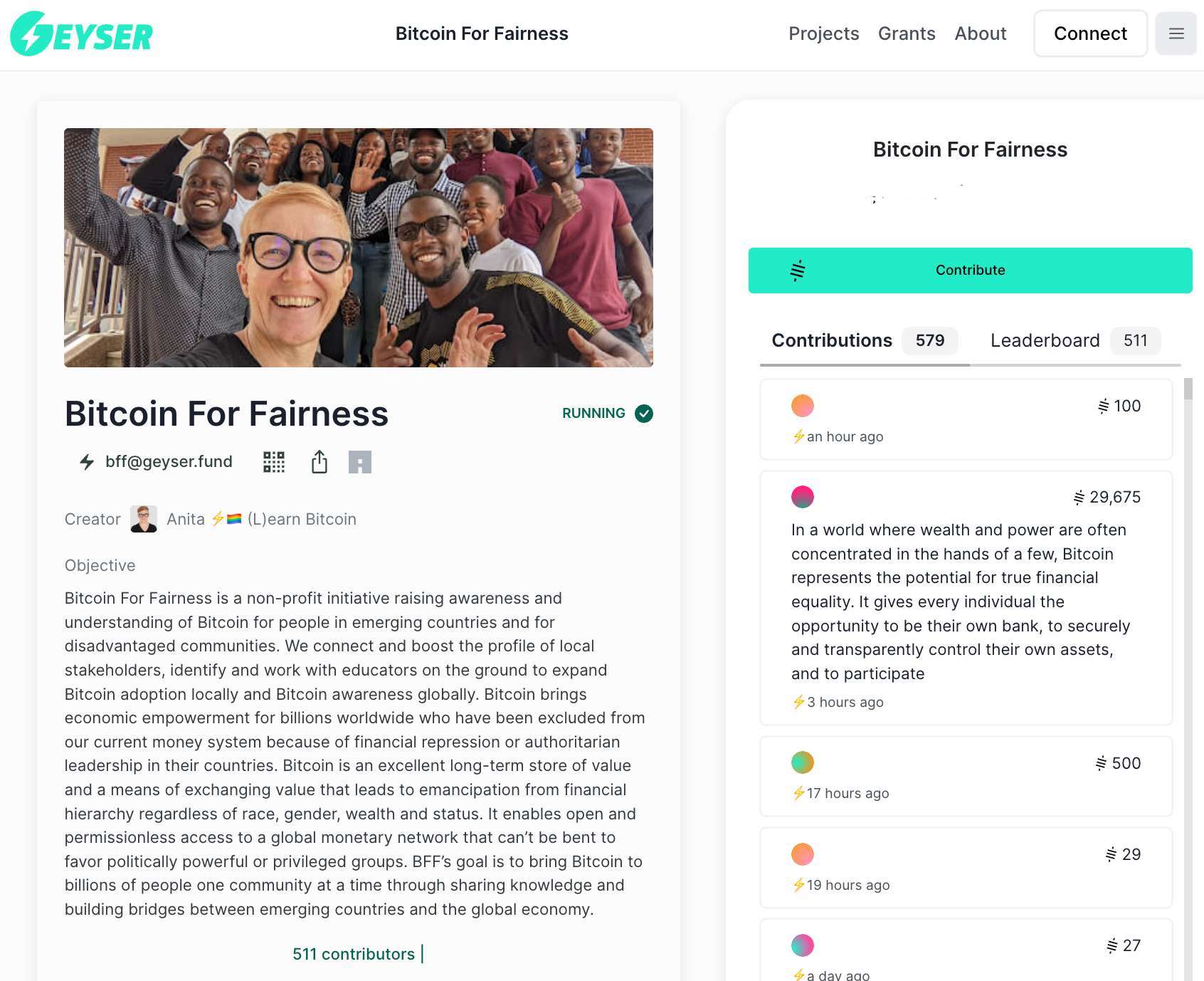
Task: Open the Projects page
Action: point(823,33)
